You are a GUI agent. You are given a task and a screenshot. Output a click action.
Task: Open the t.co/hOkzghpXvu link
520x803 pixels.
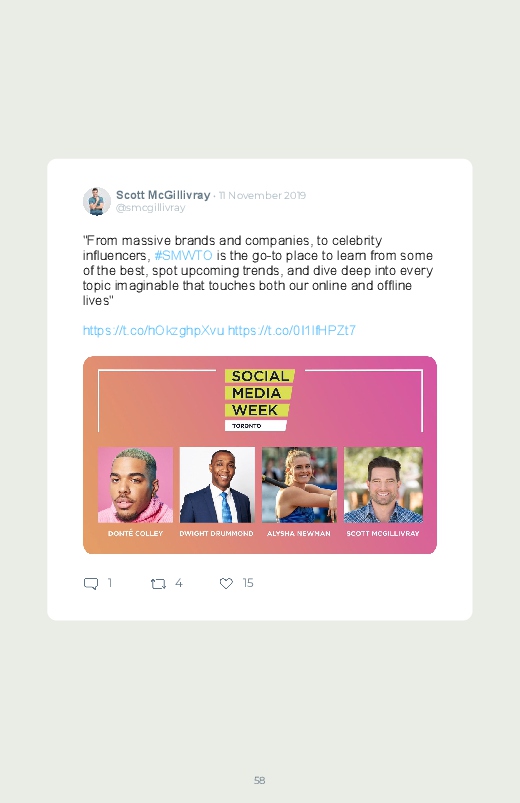(x=154, y=330)
